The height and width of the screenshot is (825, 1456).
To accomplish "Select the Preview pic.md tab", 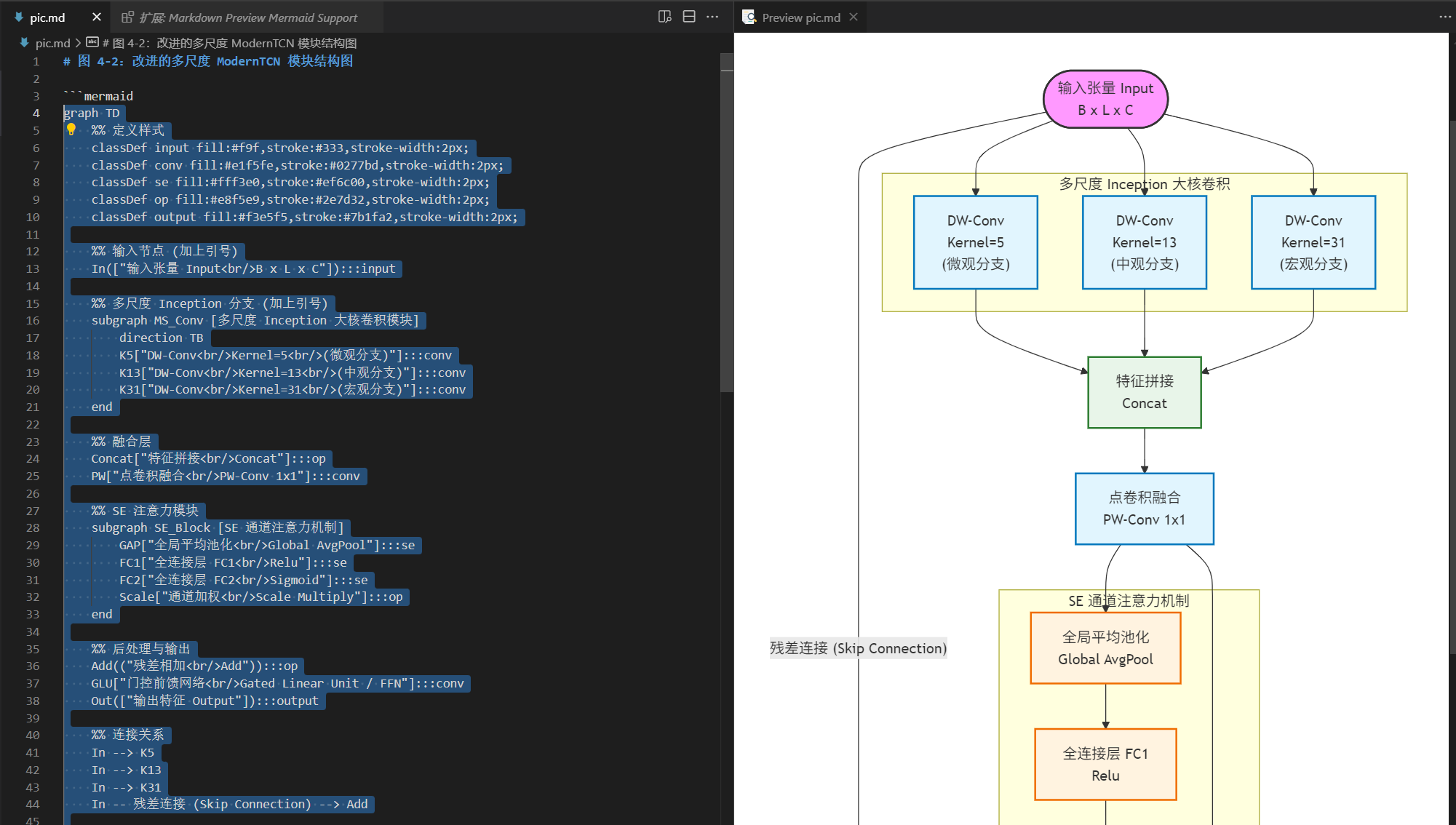I will [800, 17].
